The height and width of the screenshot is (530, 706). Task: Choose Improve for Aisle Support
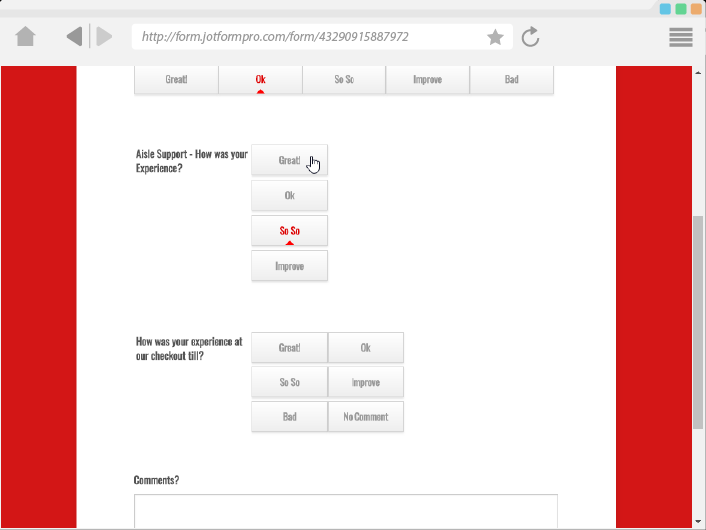tap(289, 266)
